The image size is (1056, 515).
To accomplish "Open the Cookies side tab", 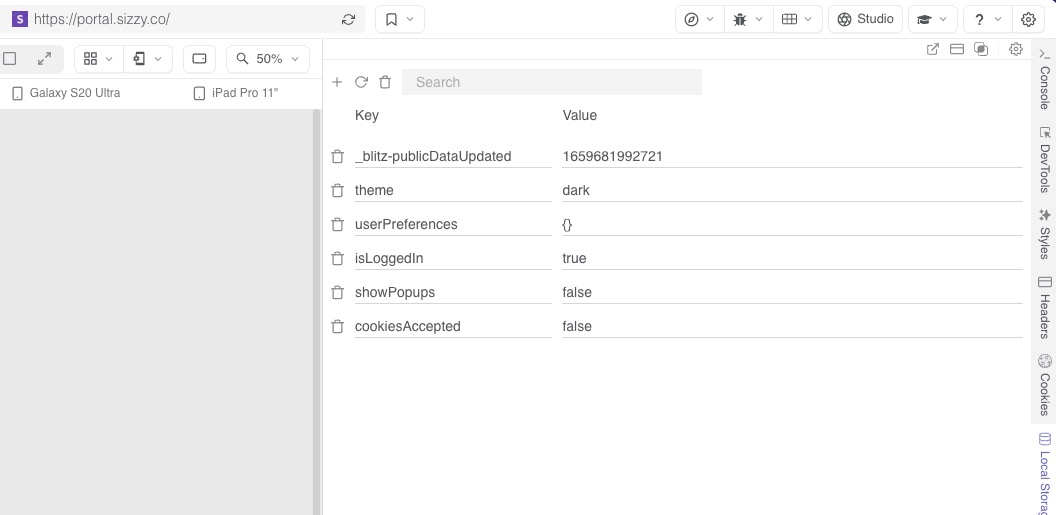I will point(1044,385).
